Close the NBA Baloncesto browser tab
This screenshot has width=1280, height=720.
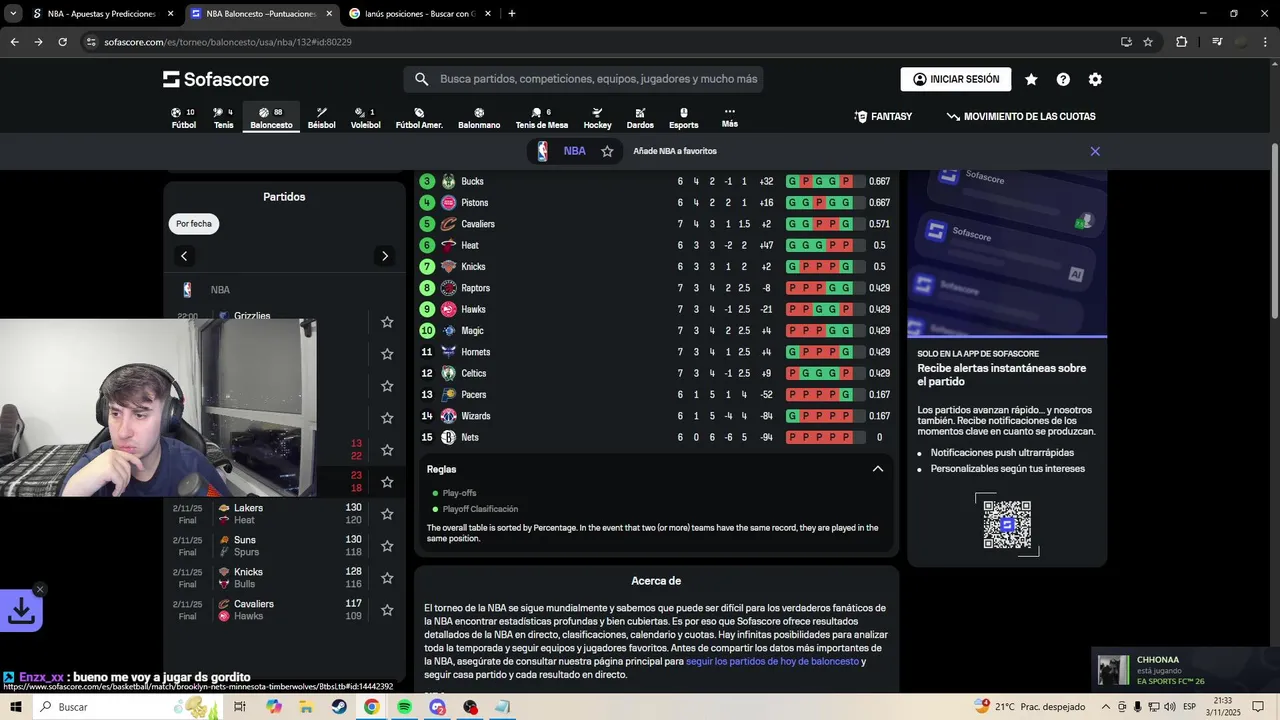pyautogui.click(x=329, y=14)
